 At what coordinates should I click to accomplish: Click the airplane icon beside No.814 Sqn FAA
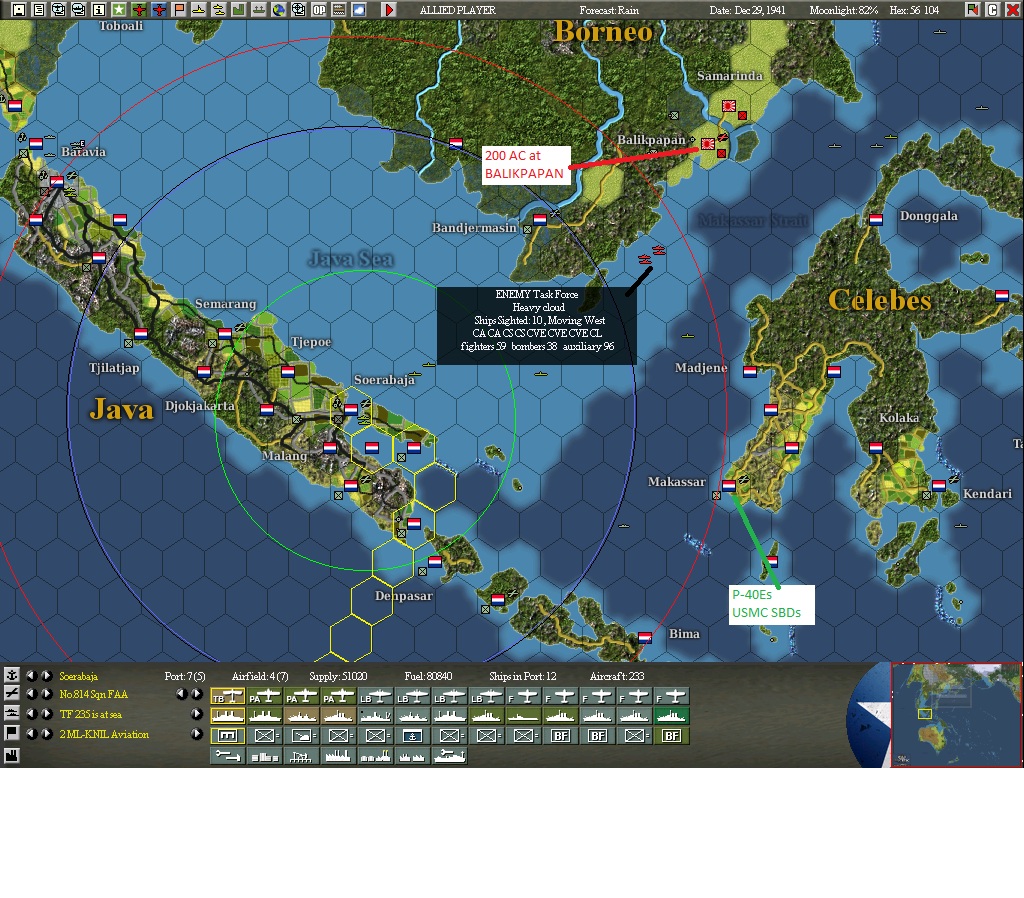coord(12,694)
